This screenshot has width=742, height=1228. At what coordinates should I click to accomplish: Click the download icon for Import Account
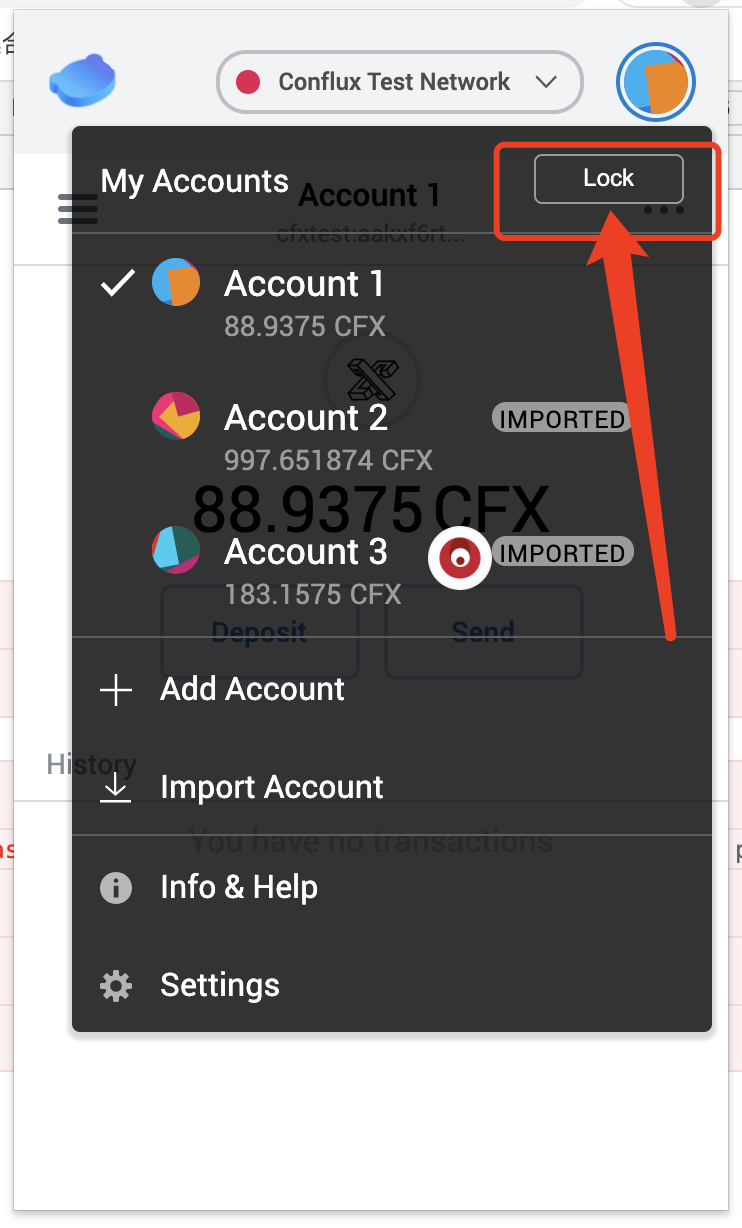click(x=115, y=787)
